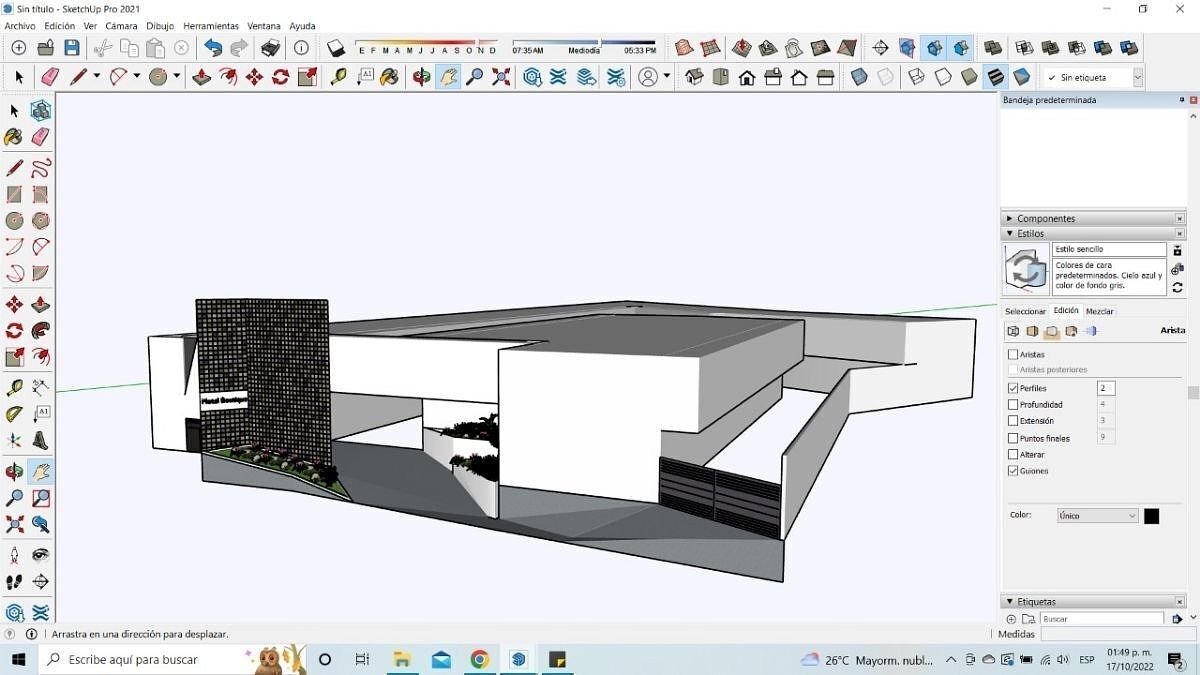The width and height of the screenshot is (1200, 675).
Task: Open the Cámara menu
Action: click(121, 26)
